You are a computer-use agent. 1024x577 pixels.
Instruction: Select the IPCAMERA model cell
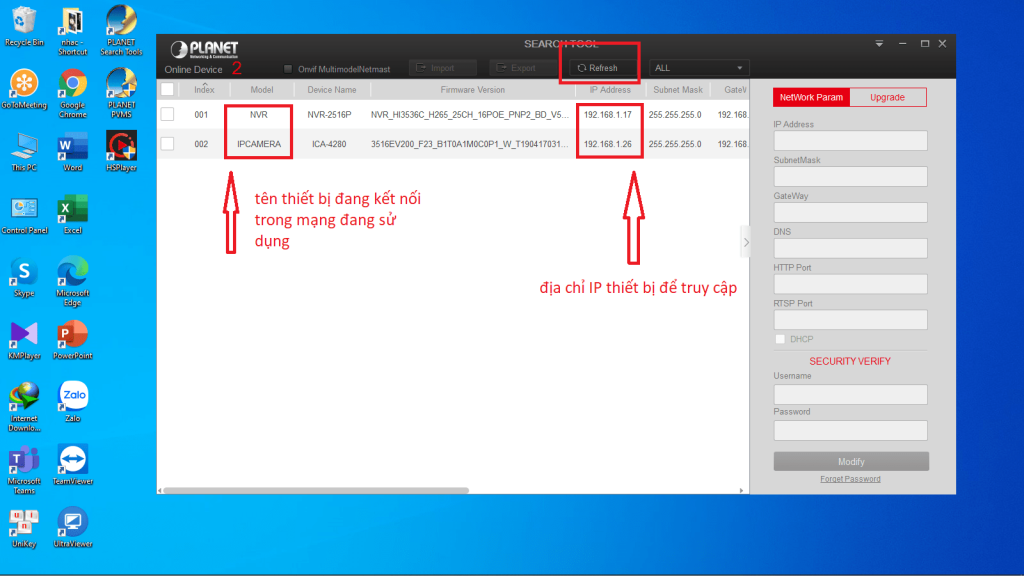pyautogui.click(x=259, y=144)
